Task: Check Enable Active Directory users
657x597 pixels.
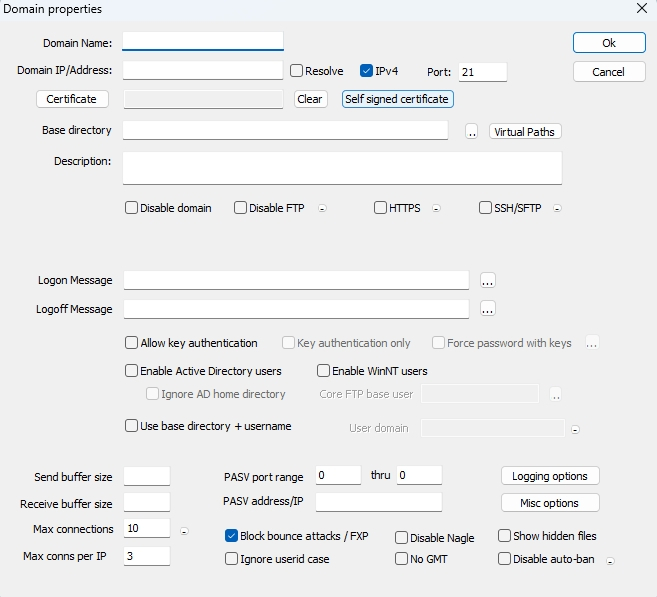Action: (x=132, y=371)
